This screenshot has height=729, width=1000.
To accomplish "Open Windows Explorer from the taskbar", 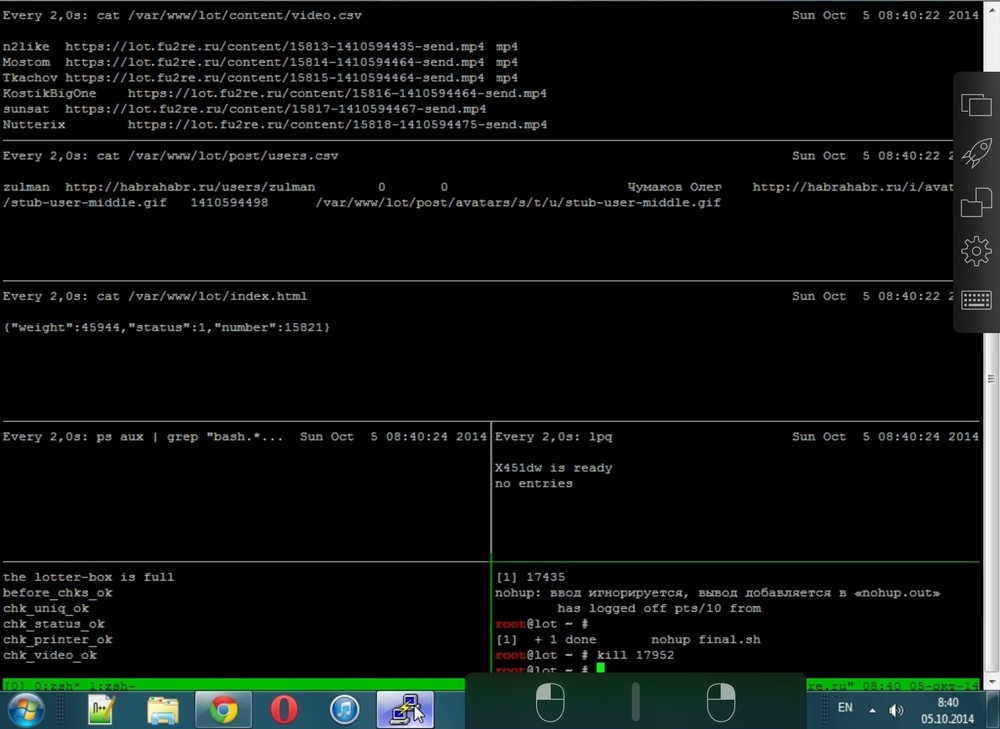I will point(163,710).
